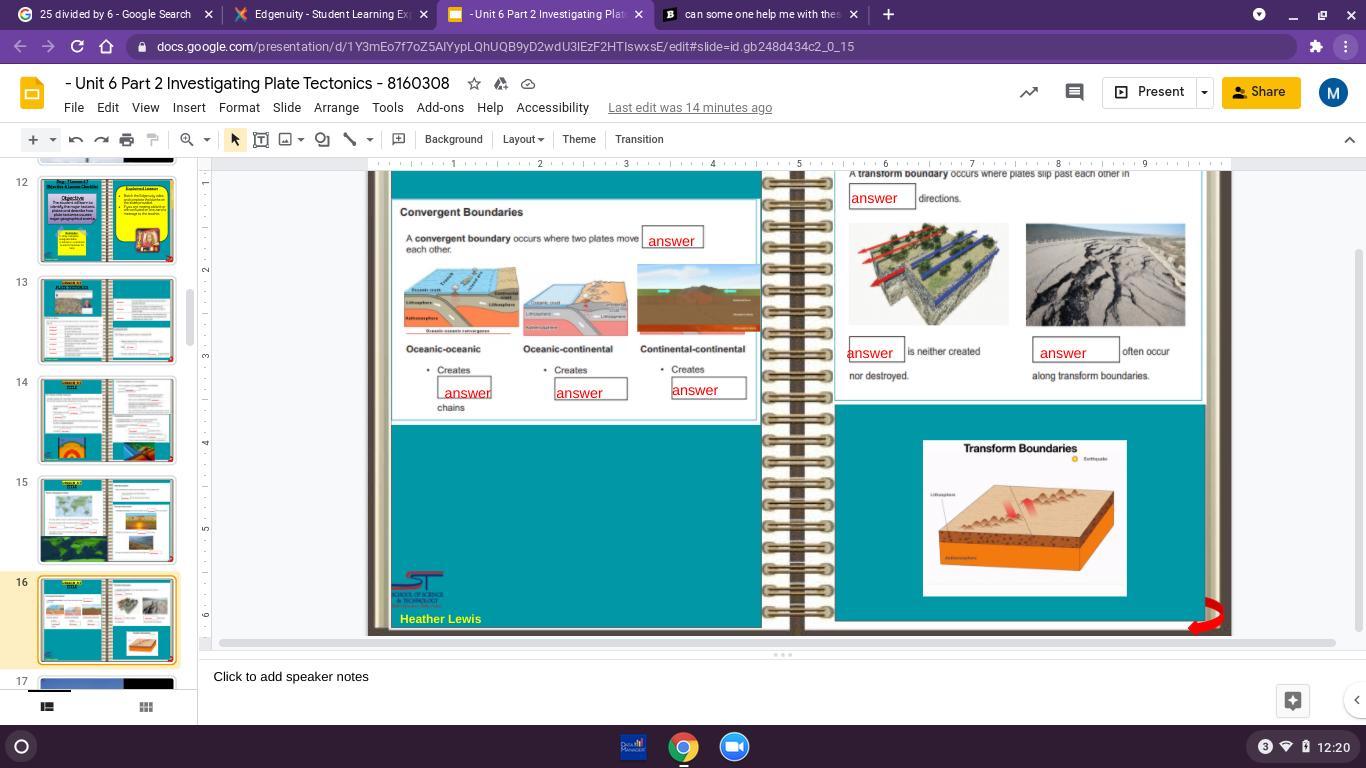Viewport: 1366px width, 768px height.
Task: Switch to grid view of slides
Action: 146,707
